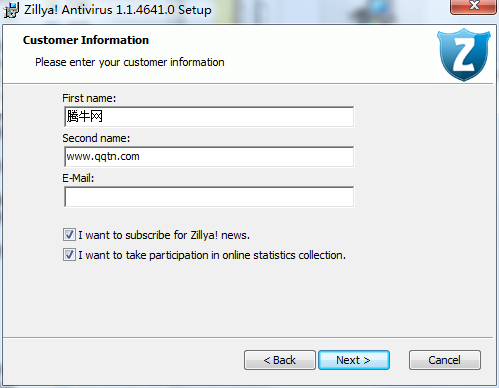Click the Customer Information heading
Screen dimensions: 499x388
point(86,40)
